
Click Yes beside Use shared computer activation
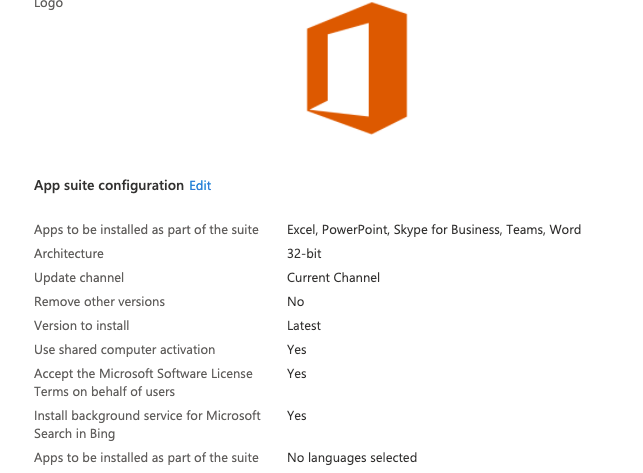(x=297, y=350)
